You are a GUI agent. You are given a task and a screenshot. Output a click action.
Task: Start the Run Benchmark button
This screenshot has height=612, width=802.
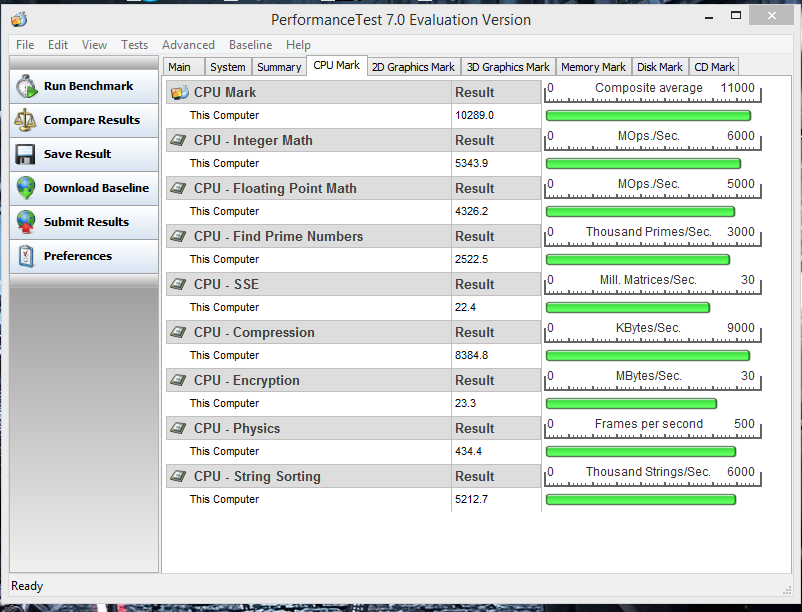click(84, 86)
